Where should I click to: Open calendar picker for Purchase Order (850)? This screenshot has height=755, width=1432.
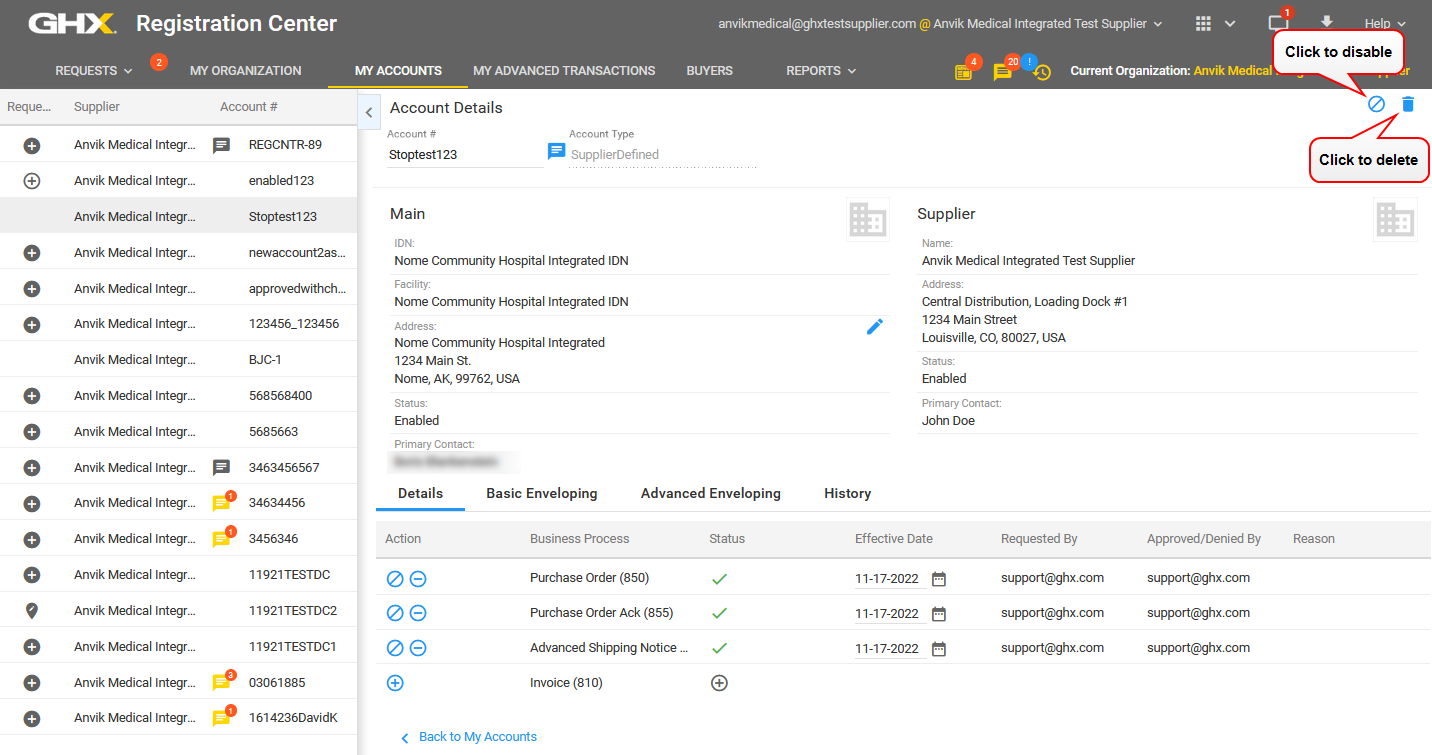click(938, 579)
